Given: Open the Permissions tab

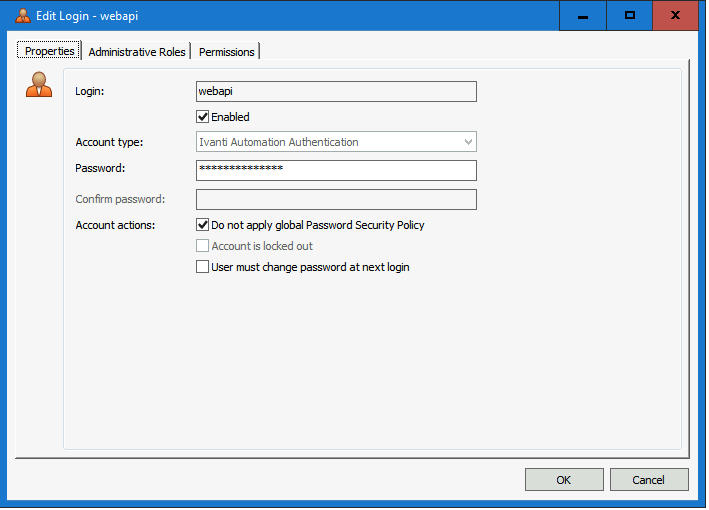Looking at the screenshot, I should 227,52.
